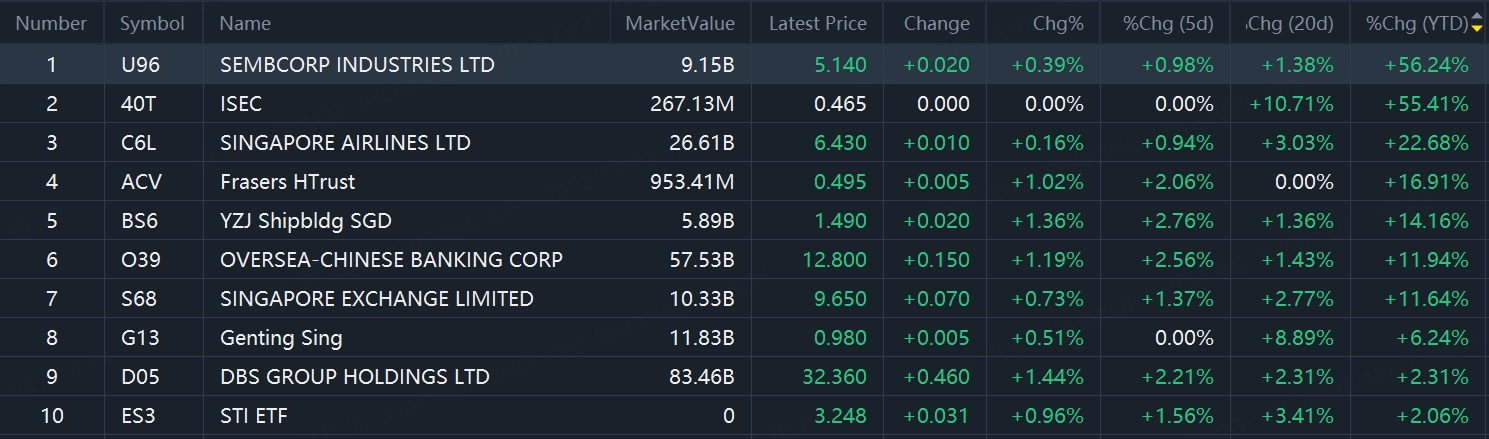Click latest price 0.495
Viewport: 1489px width, 439px height.
(841, 182)
